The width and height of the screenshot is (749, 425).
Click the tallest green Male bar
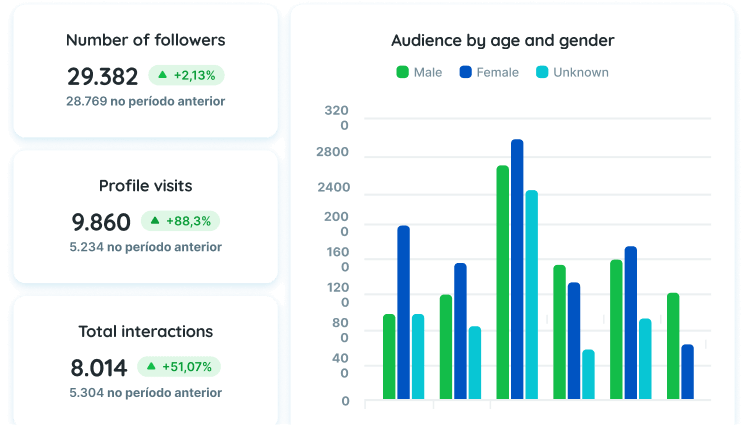(x=503, y=282)
